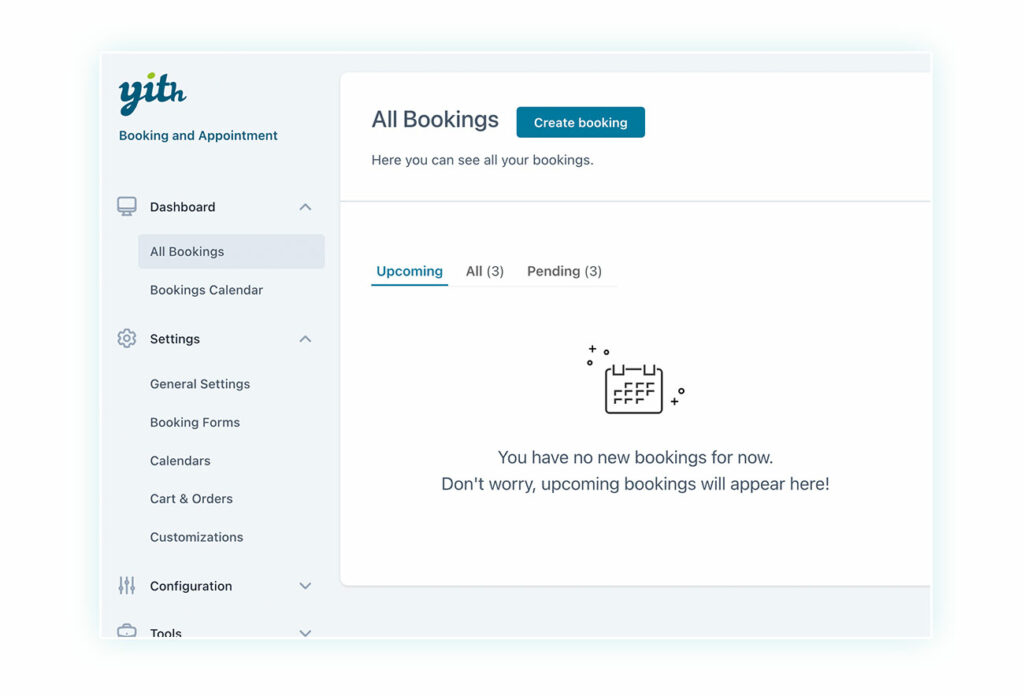This screenshot has height=696, width=1024.
Task: Expand the Tools section chevron
Action: (305, 632)
